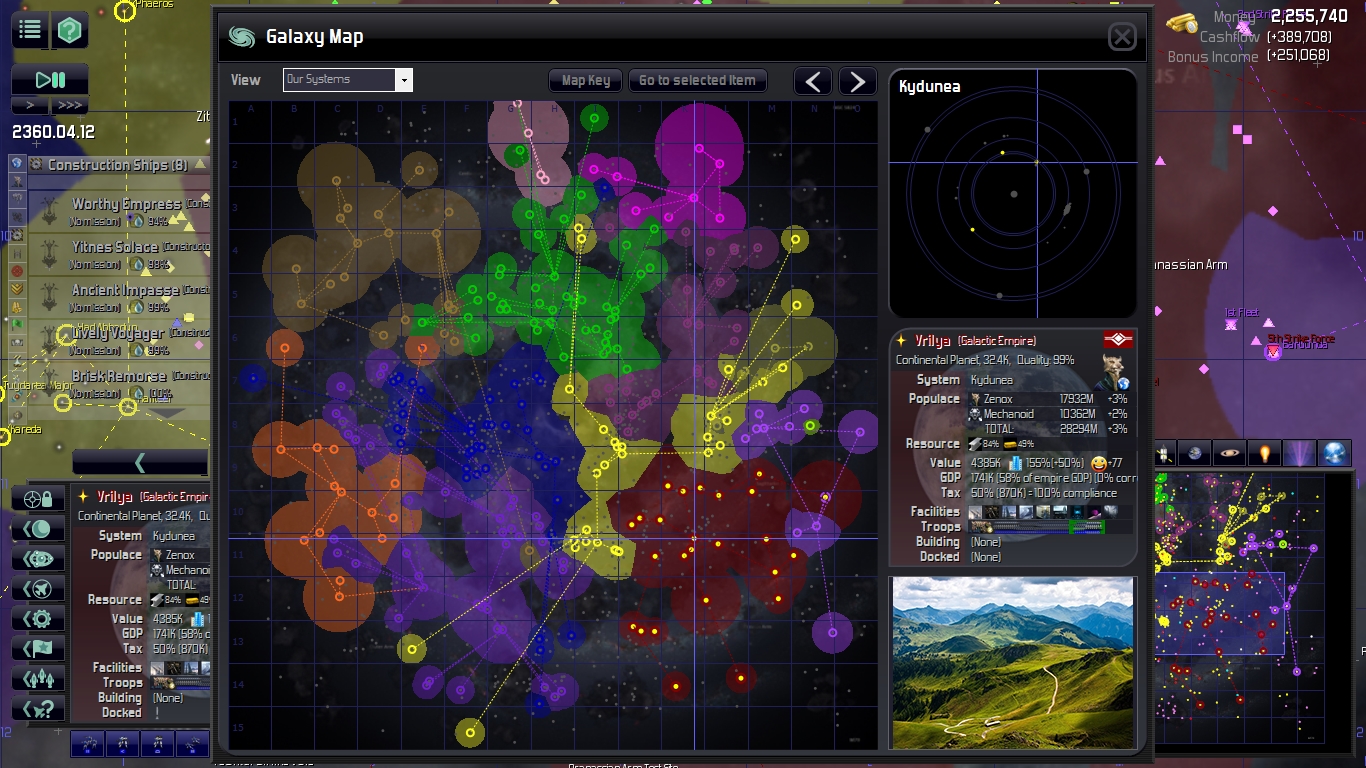Open the green help hexagon icon
This screenshot has width=1366, height=768.
coord(70,31)
